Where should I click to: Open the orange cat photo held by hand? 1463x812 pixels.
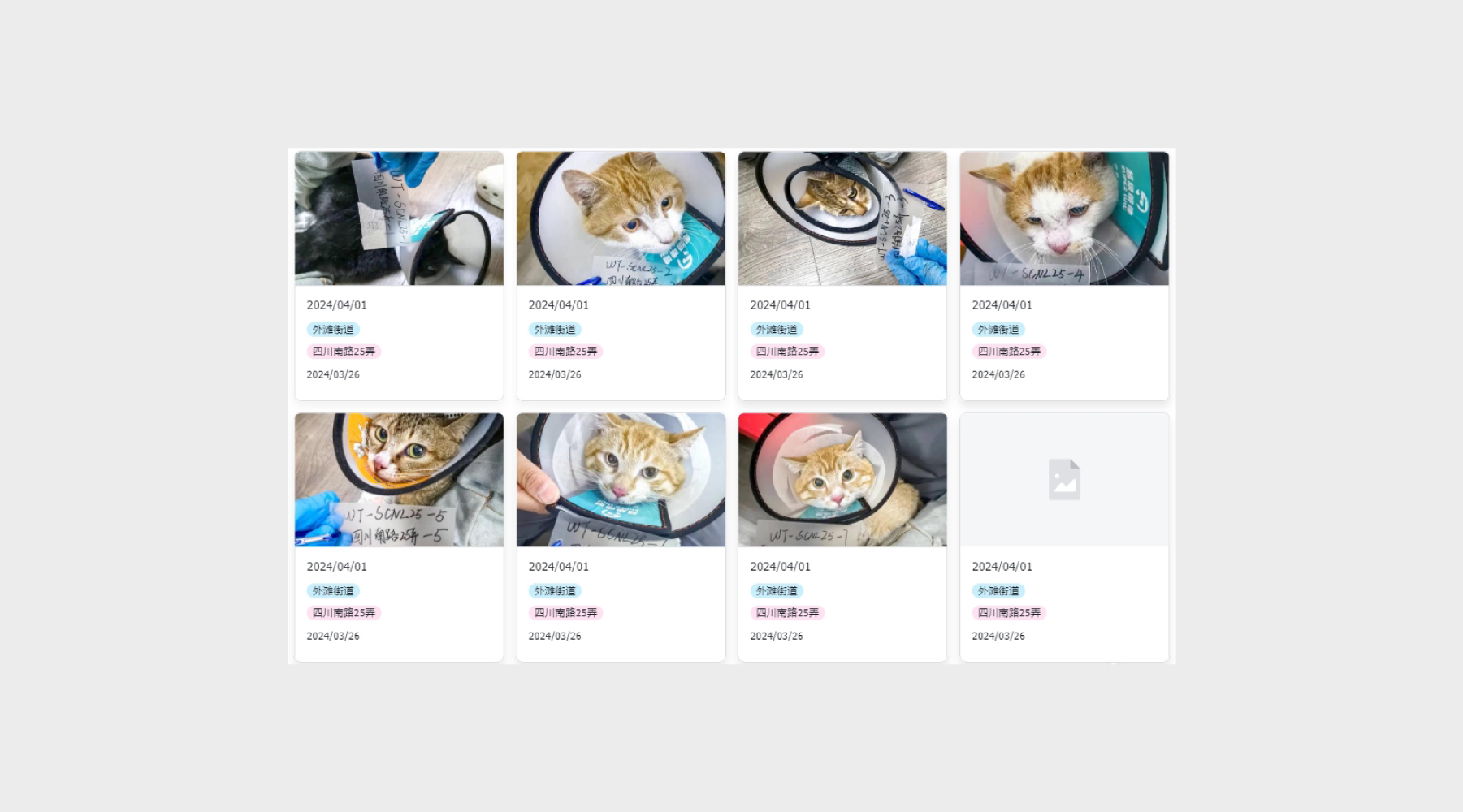621,480
